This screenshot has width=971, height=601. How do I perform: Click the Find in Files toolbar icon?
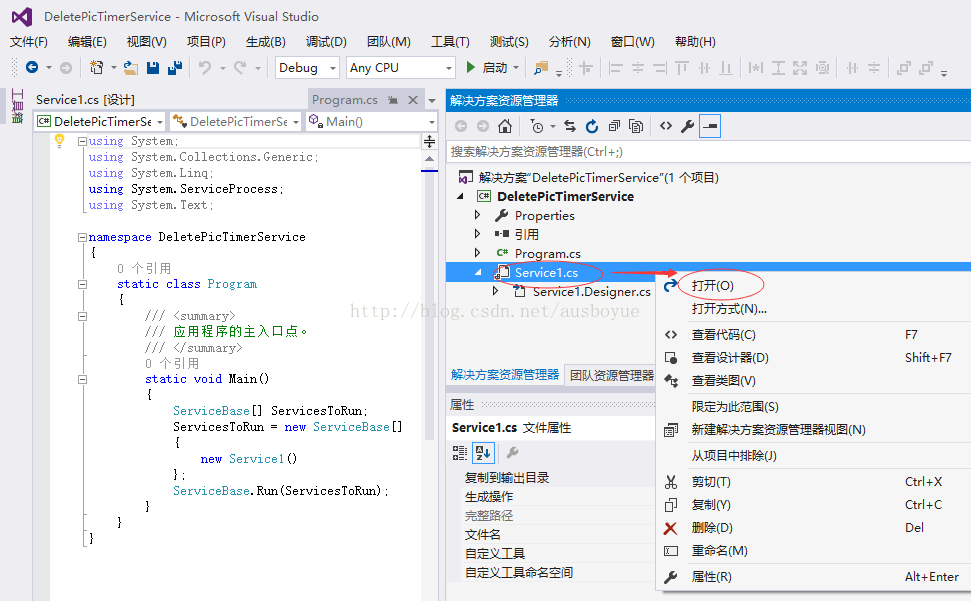541,67
